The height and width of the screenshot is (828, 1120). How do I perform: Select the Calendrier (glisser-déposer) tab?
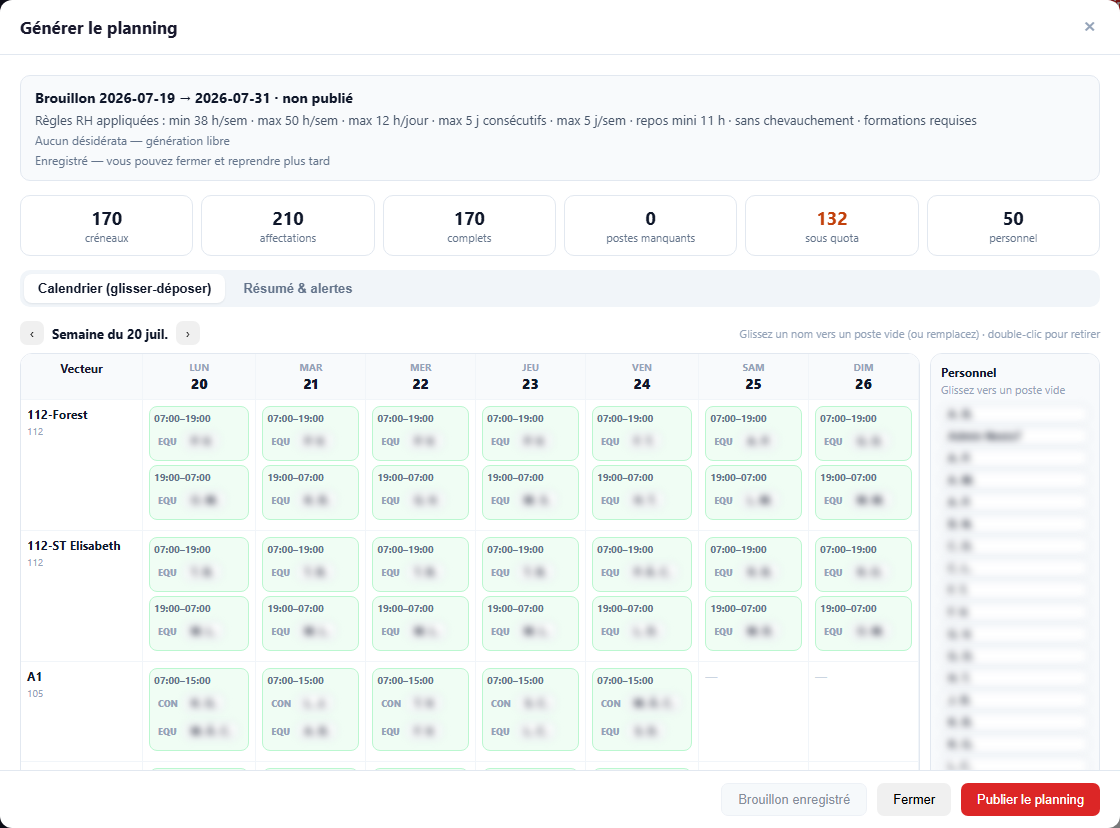(x=124, y=289)
